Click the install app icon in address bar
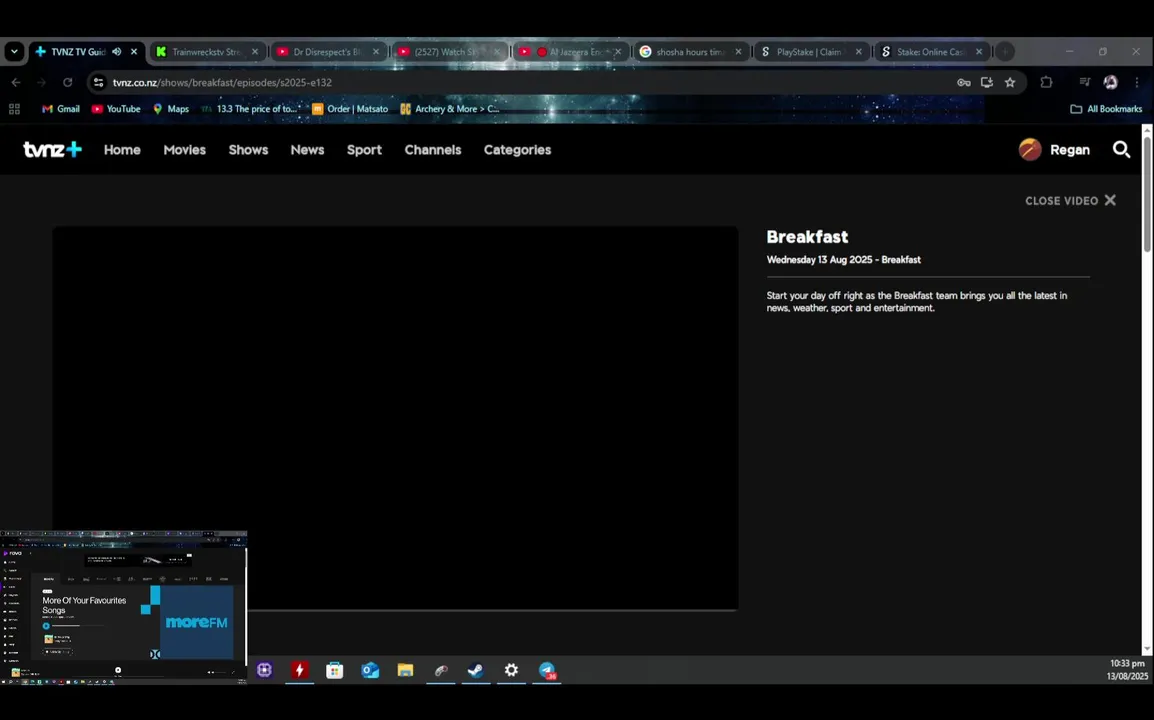This screenshot has width=1154, height=720. pyautogui.click(x=987, y=82)
